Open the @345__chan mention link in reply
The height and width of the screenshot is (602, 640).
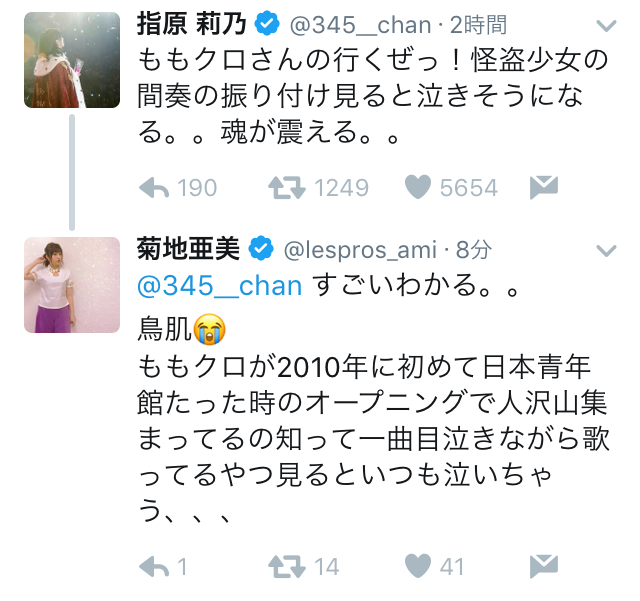220,286
